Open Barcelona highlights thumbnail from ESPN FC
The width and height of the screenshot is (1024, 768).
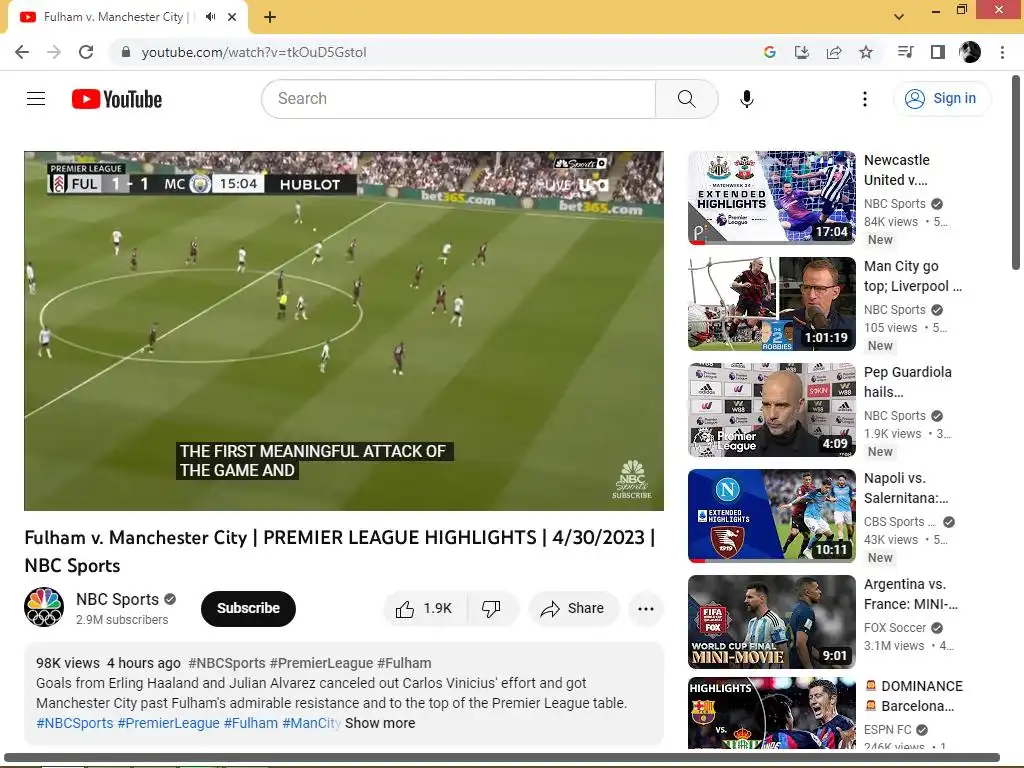[772, 713]
